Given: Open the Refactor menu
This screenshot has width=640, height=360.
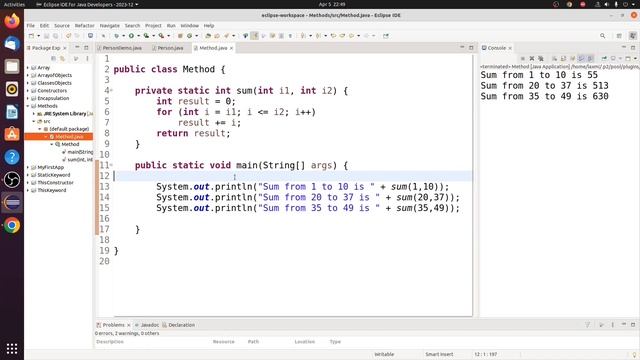Looking at the screenshot, I should click(x=84, y=25).
